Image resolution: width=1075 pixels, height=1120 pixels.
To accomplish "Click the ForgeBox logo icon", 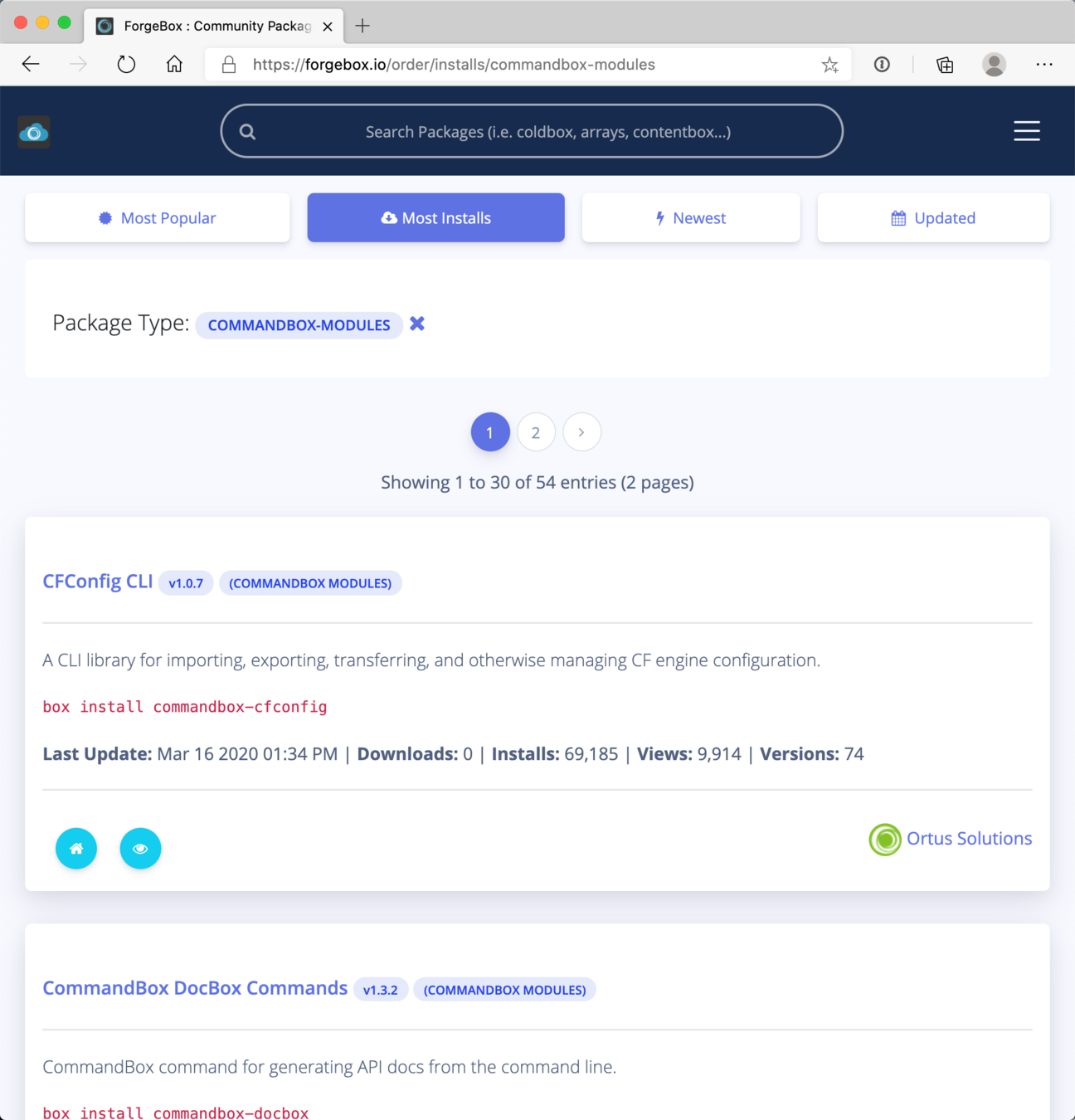I will (x=34, y=132).
